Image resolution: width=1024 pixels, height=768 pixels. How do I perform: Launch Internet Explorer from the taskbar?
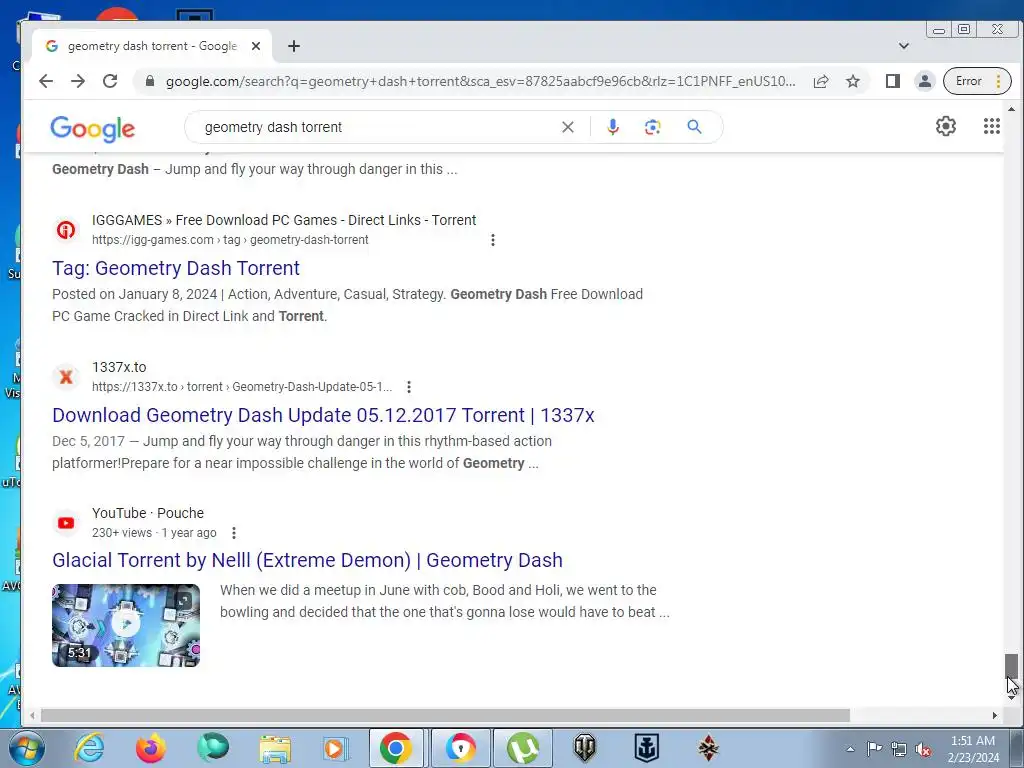88,748
